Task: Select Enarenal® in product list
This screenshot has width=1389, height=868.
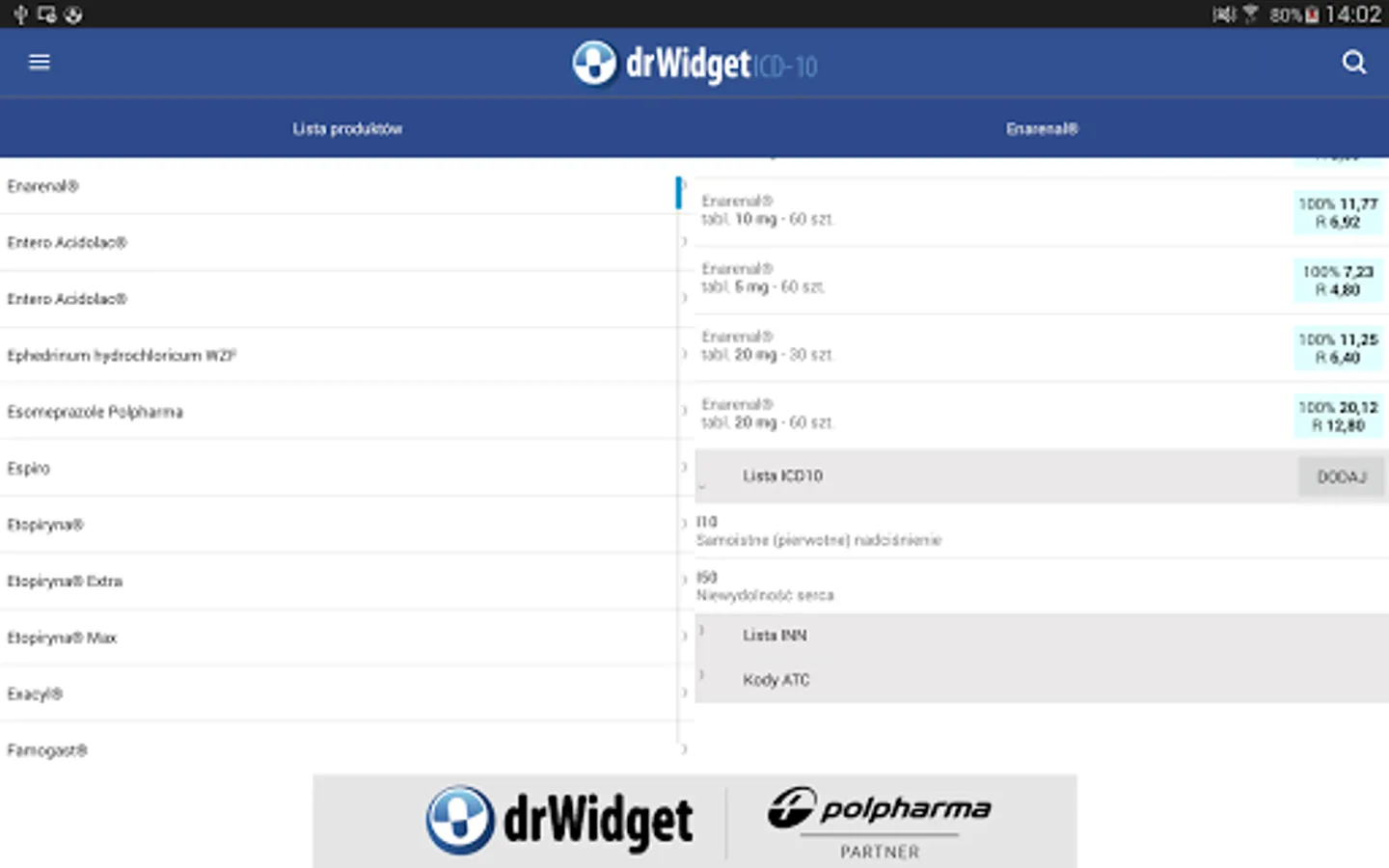Action: pyautogui.click(x=338, y=186)
